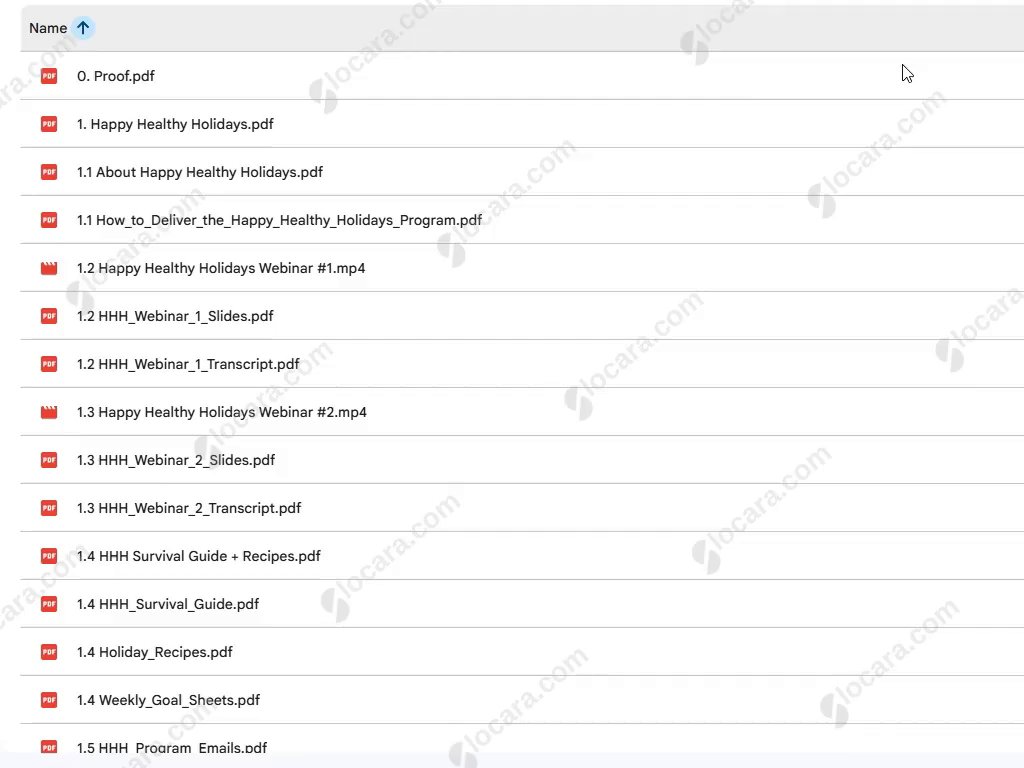Click PDF icon for Holiday_Recipes.pdf

[49, 652]
